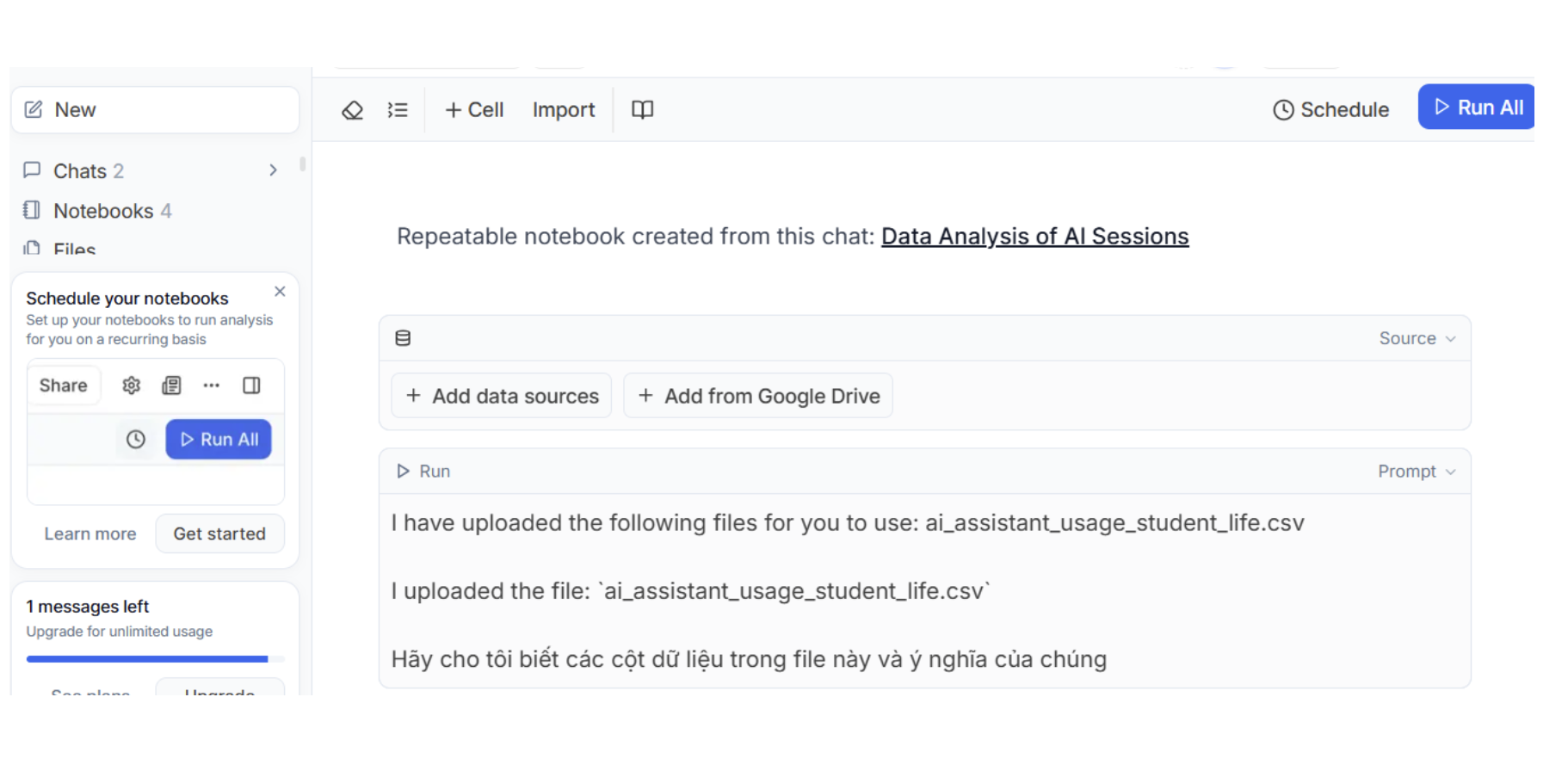Open the book documentation icon
Viewport: 1568px width, 765px height.
(x=643, y=110)
